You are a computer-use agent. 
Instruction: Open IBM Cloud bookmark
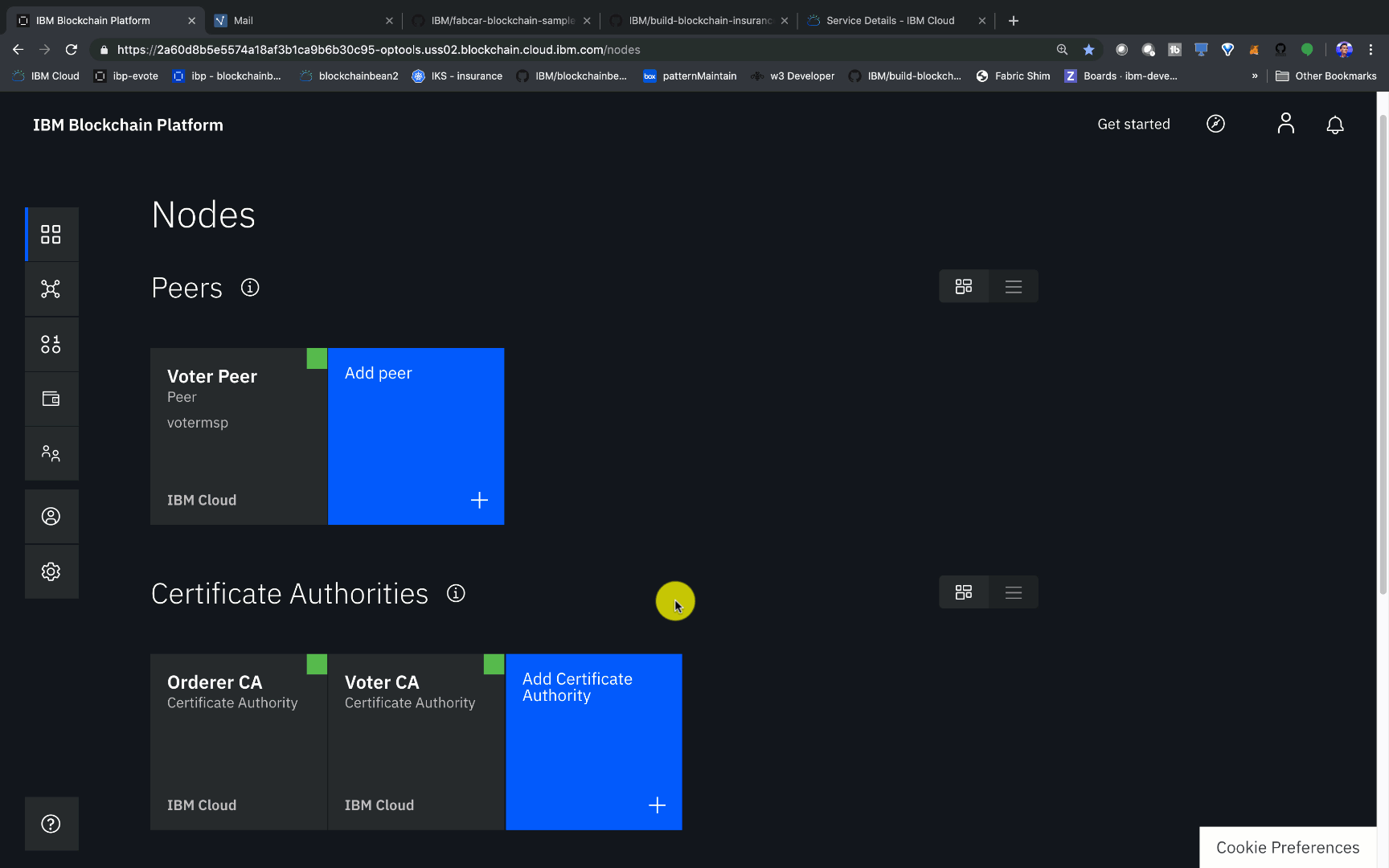(46, 76)
